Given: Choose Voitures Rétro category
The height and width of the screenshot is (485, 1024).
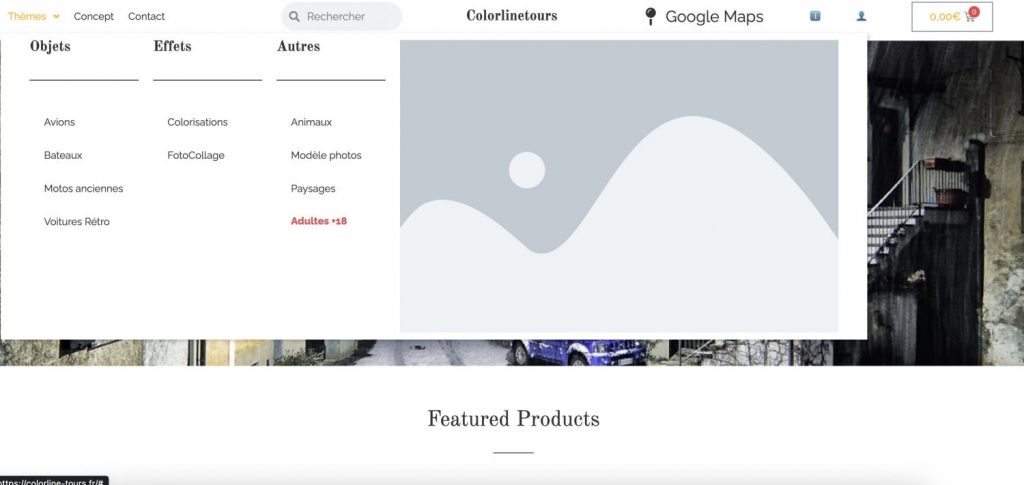Looking at the screenshot, I should (x=77, y=221).
